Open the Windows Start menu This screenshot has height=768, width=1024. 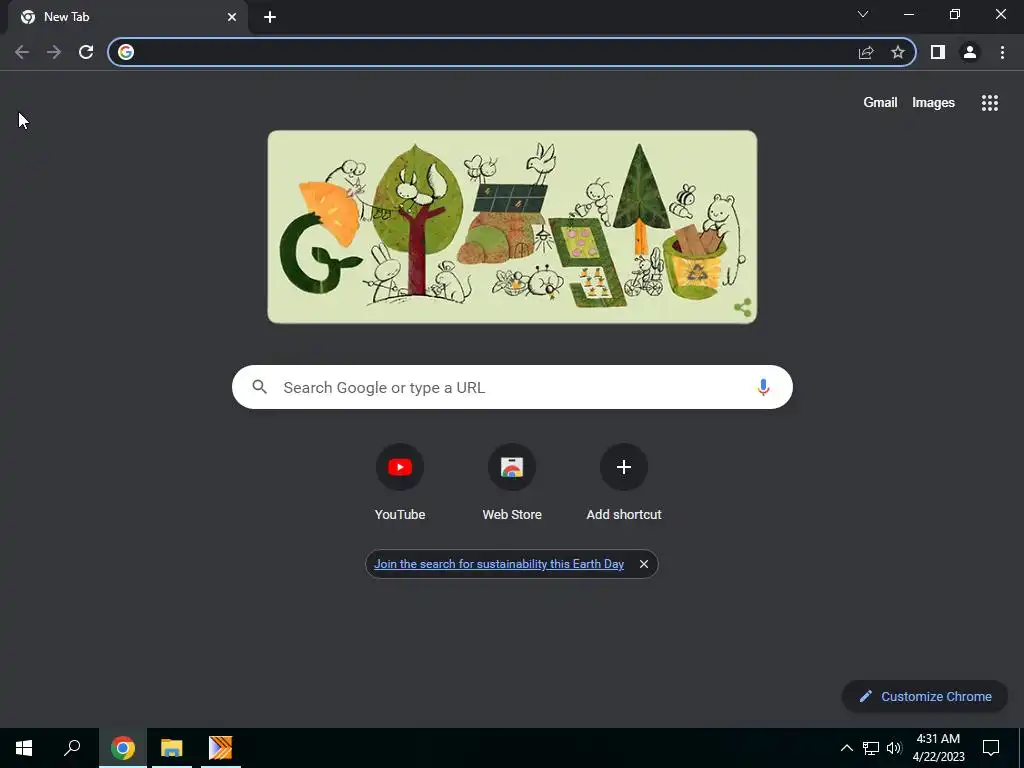(x=24, y=748)
